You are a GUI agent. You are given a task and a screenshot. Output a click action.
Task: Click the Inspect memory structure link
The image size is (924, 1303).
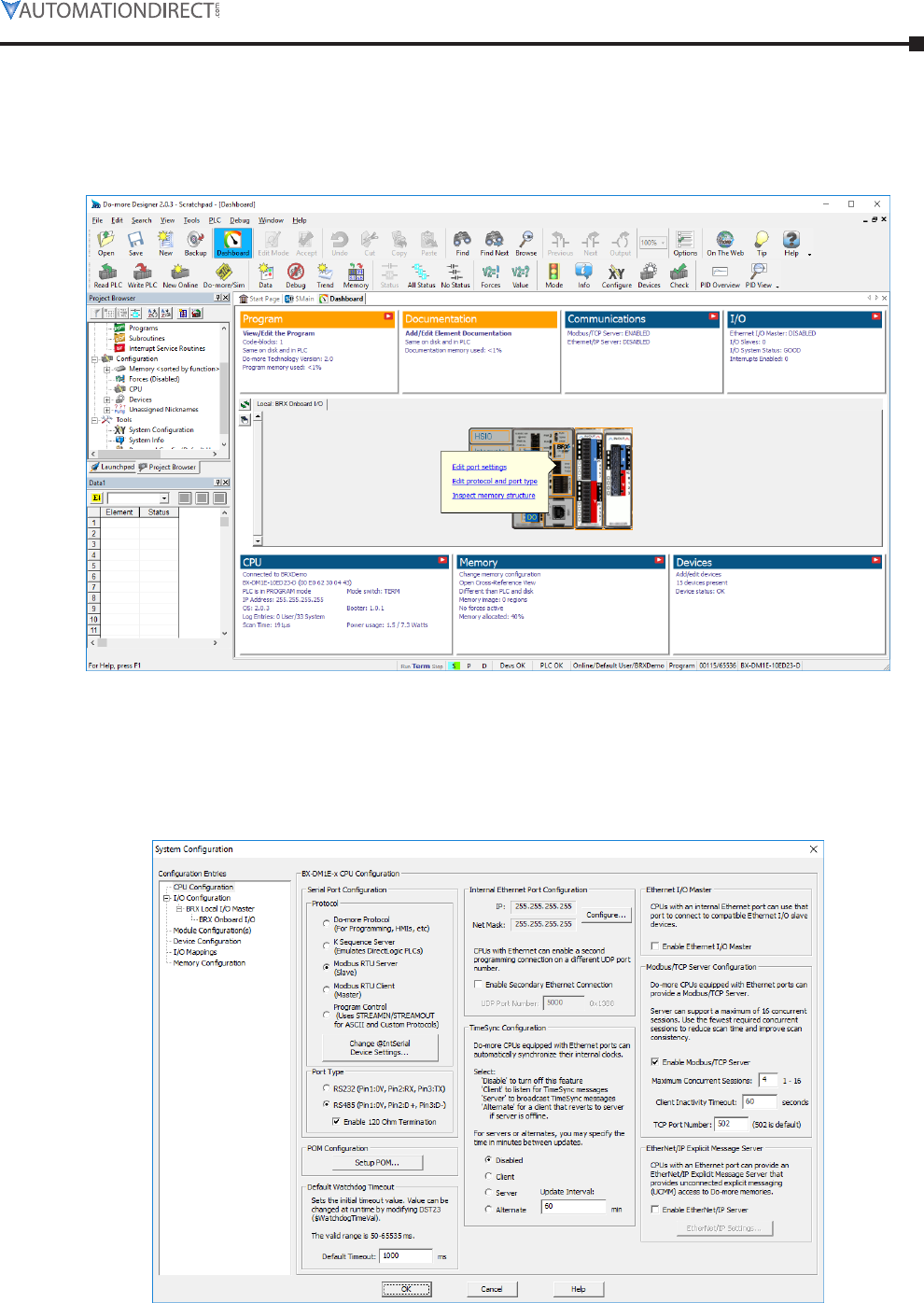pos(494,496)
